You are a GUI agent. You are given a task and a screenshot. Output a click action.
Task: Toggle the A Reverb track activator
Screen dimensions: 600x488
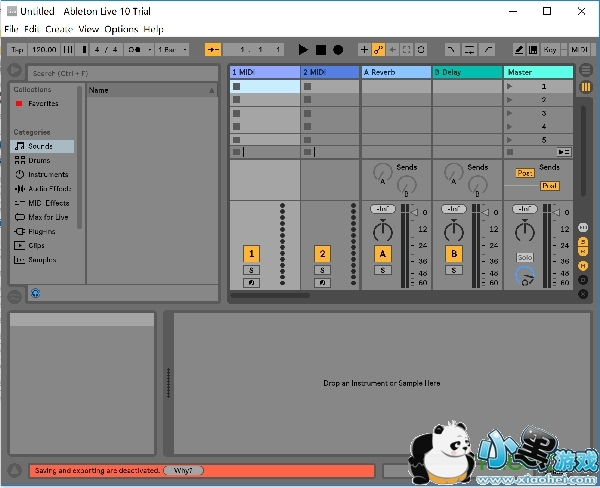tap(382, 254)
